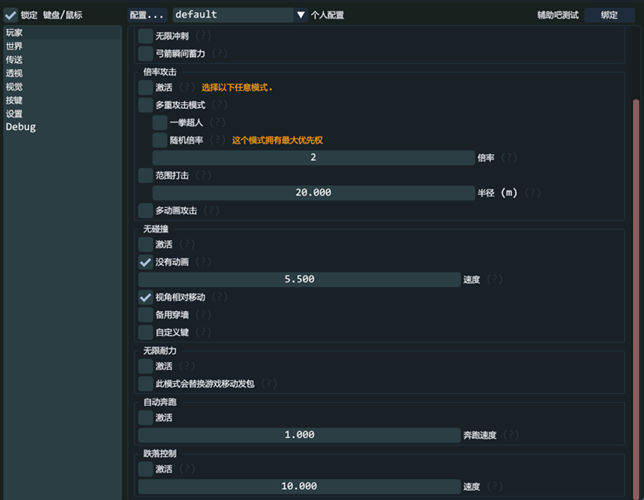Open the 设置 sidebar section
Screen dimensions: 644x500
(15, 114)
